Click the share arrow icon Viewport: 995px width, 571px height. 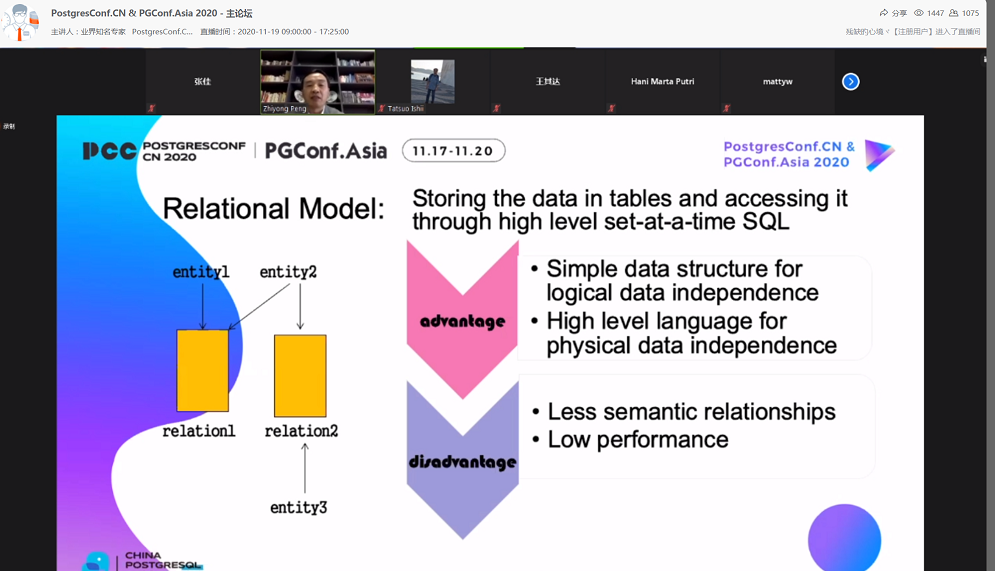(x=884, y=13)
